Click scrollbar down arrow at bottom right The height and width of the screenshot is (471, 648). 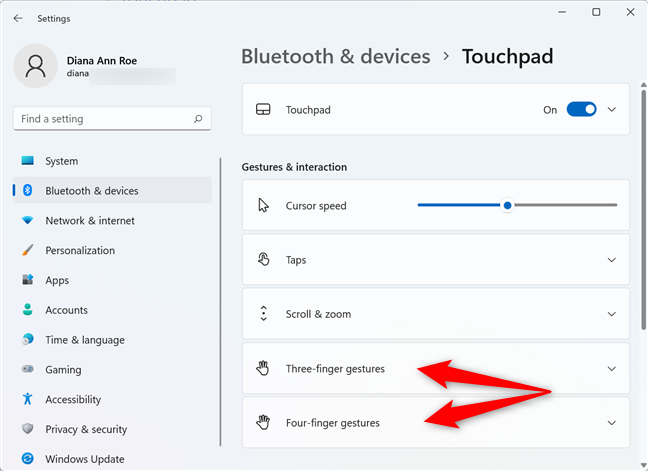point(643,465)
